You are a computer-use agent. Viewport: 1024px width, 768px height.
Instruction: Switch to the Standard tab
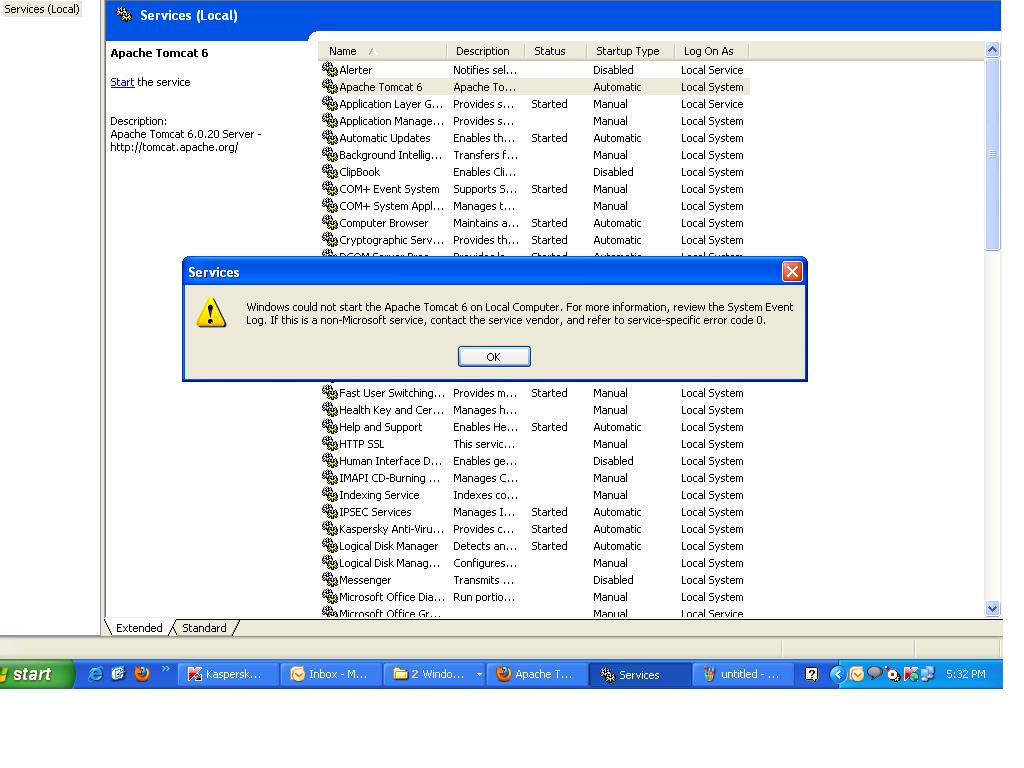point(204,628)
